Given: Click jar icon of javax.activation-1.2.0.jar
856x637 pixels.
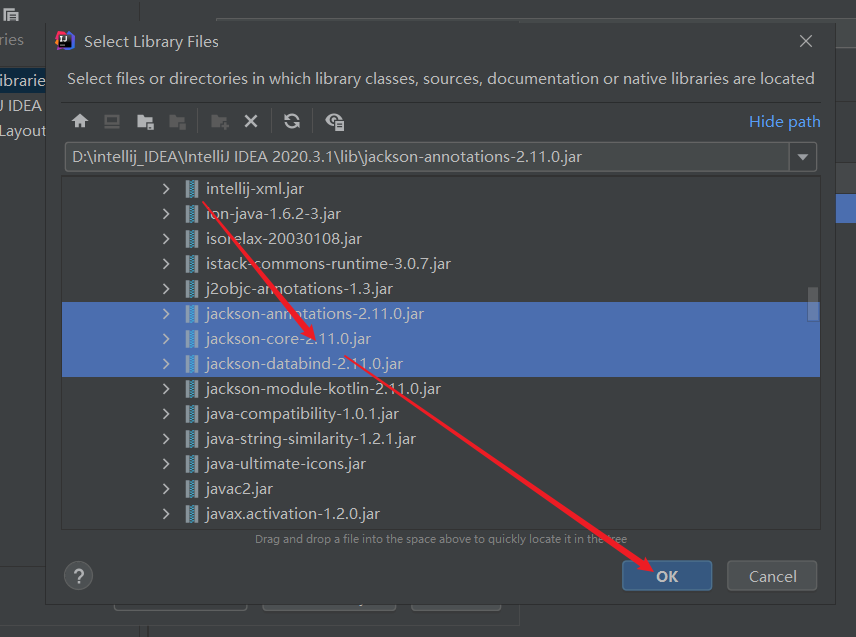Looking at the screenshot, I should point(192,514).
